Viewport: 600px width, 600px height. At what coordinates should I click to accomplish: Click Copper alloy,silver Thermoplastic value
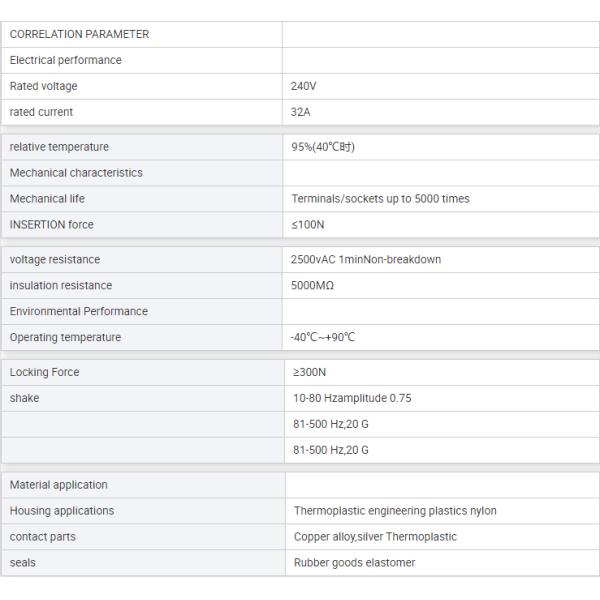click(375, 537)
